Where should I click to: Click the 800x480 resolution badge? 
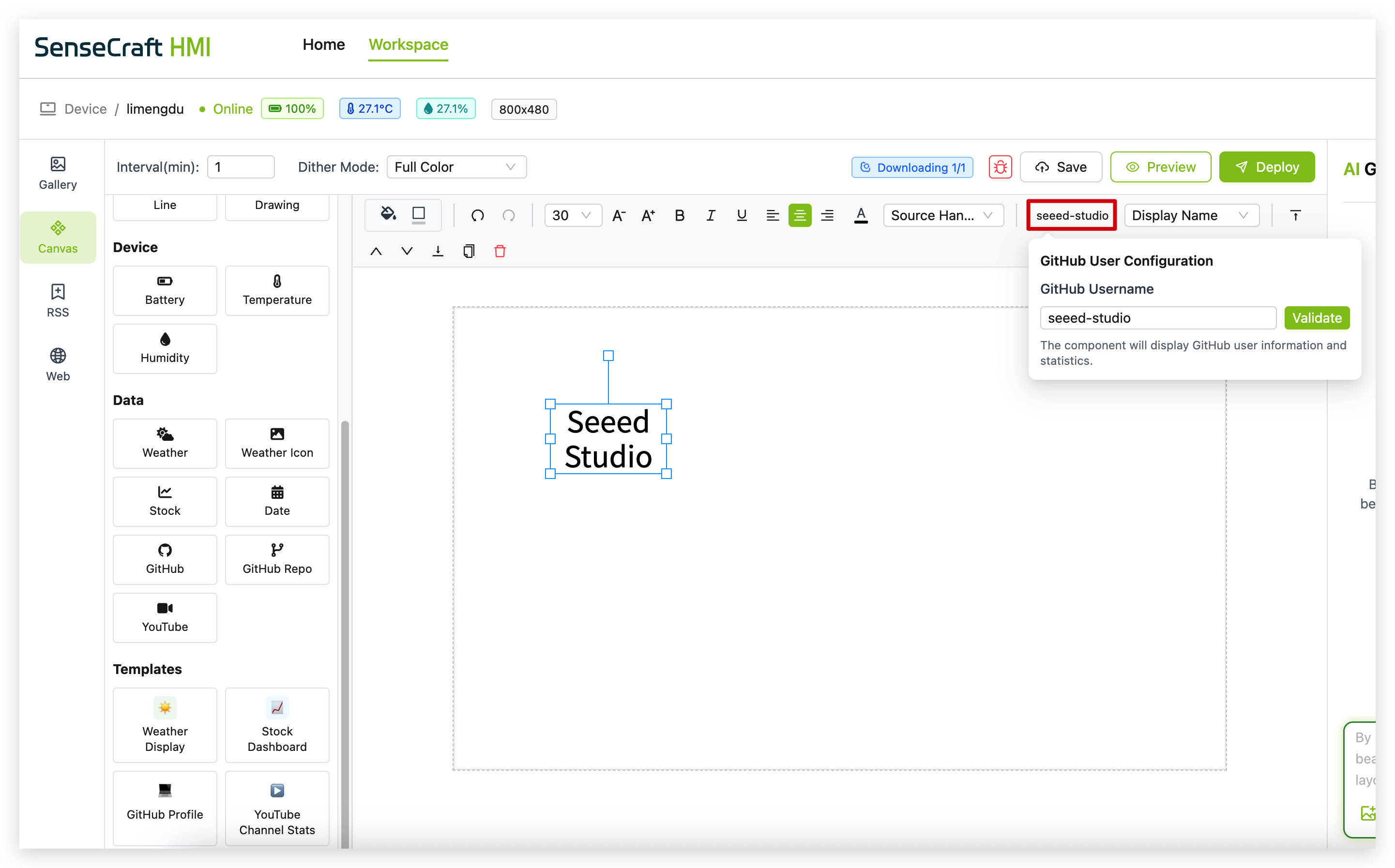coord(523,109)
